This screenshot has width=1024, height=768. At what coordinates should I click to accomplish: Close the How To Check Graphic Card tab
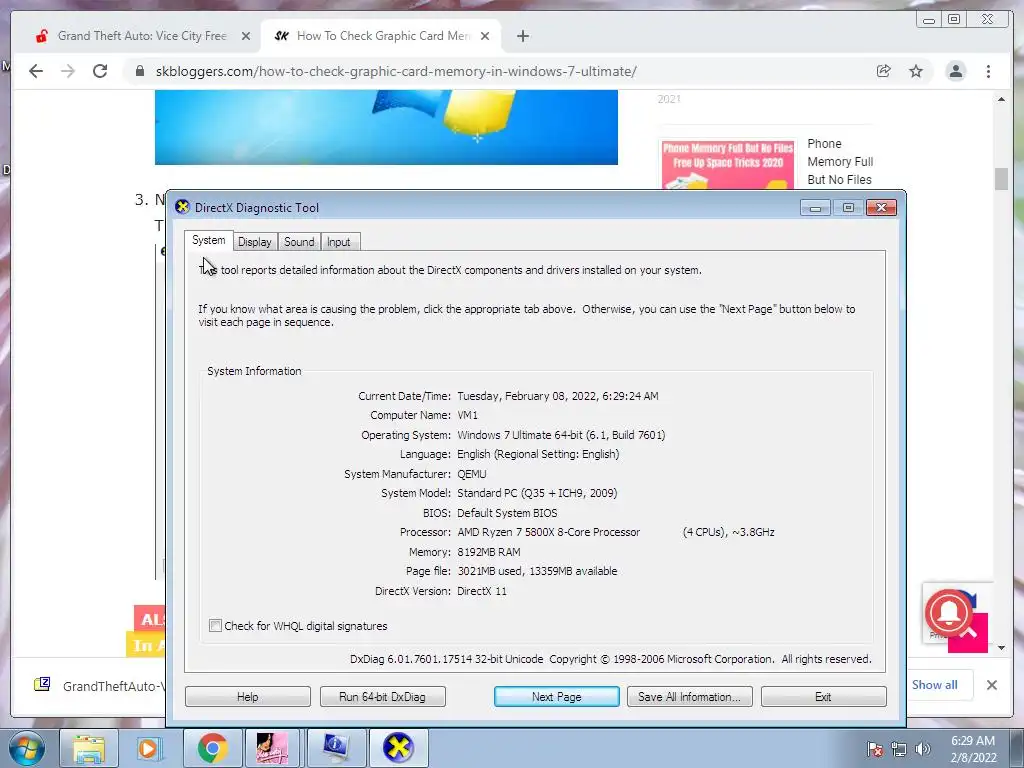[485, 36]
